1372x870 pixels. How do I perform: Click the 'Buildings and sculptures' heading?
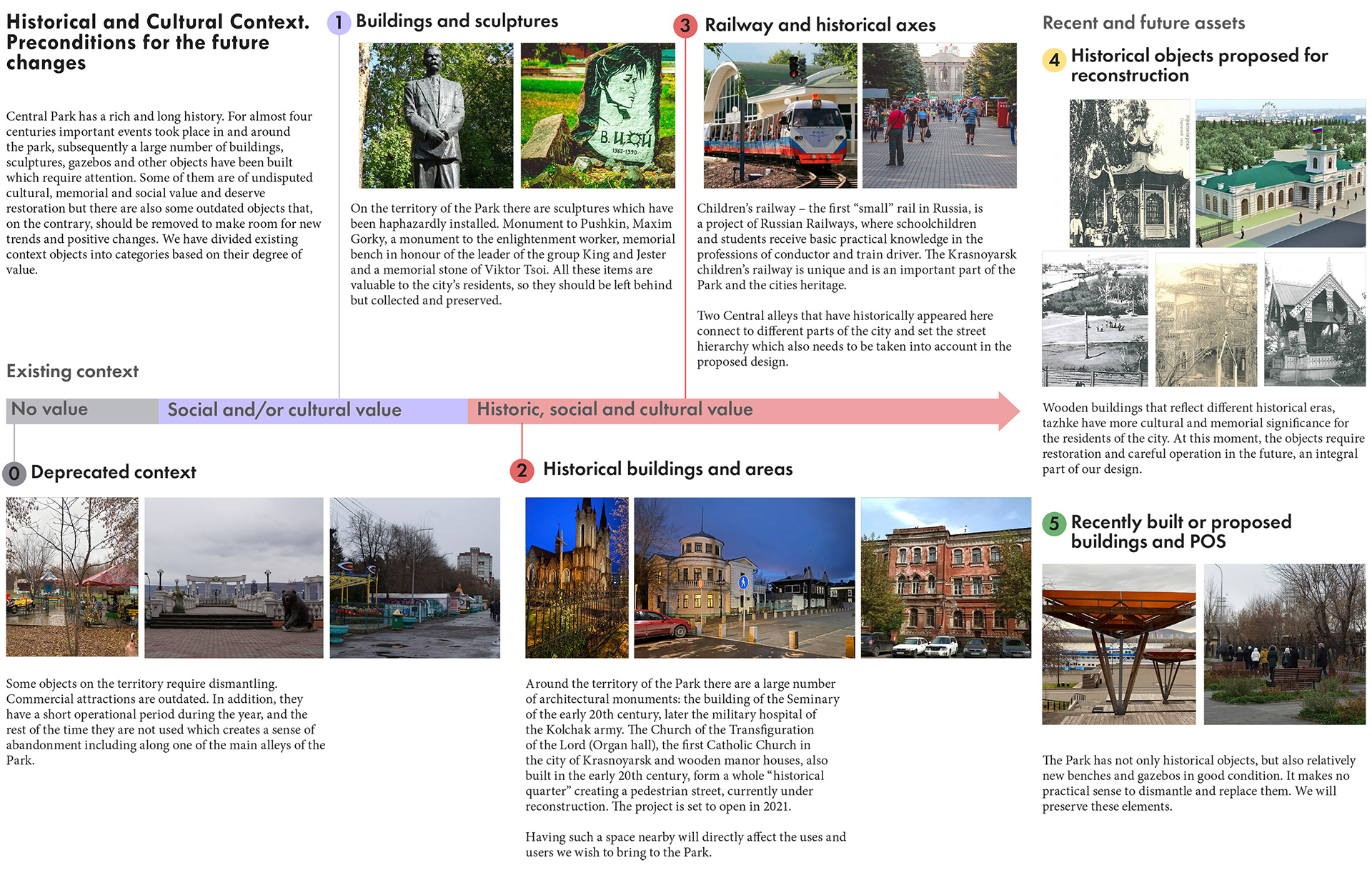coord(457,21)
